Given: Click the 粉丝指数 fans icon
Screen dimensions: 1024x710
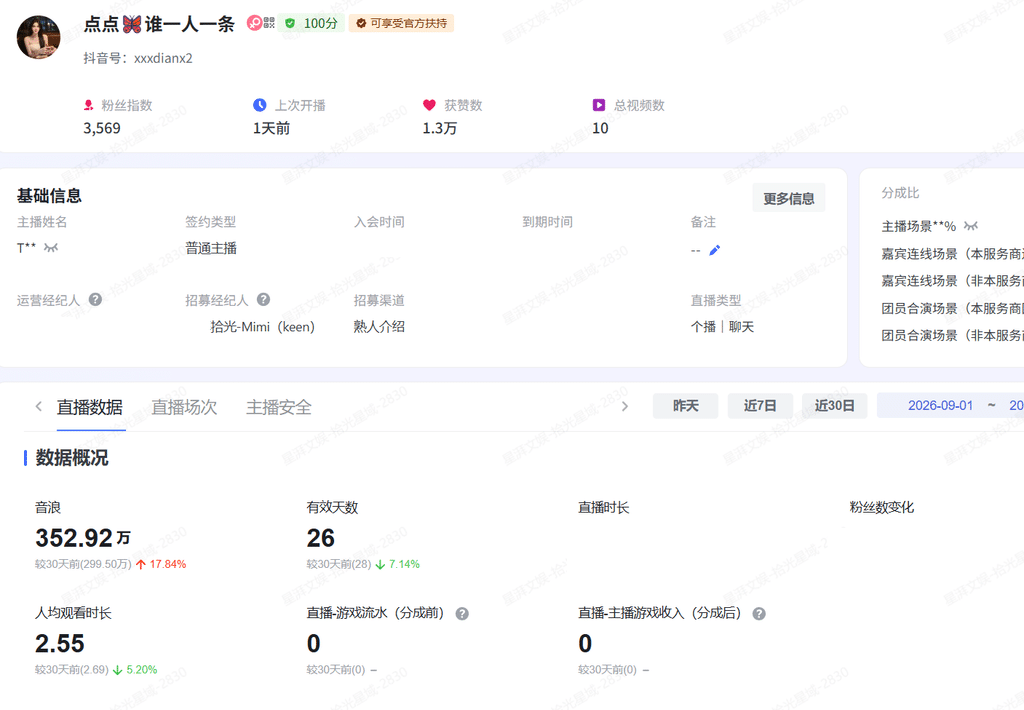Looking at the screenshot, I should pyautogui.click(x=89, y=105).
